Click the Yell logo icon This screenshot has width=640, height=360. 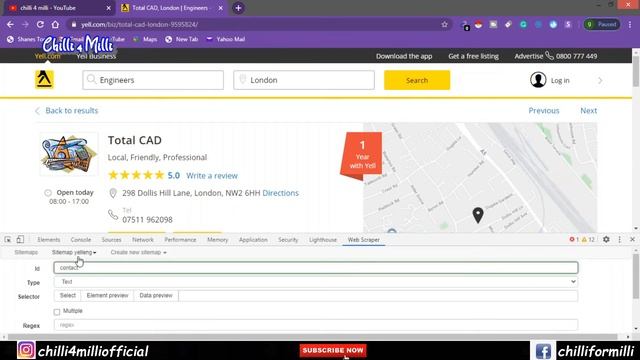click(x=44, y=79)
